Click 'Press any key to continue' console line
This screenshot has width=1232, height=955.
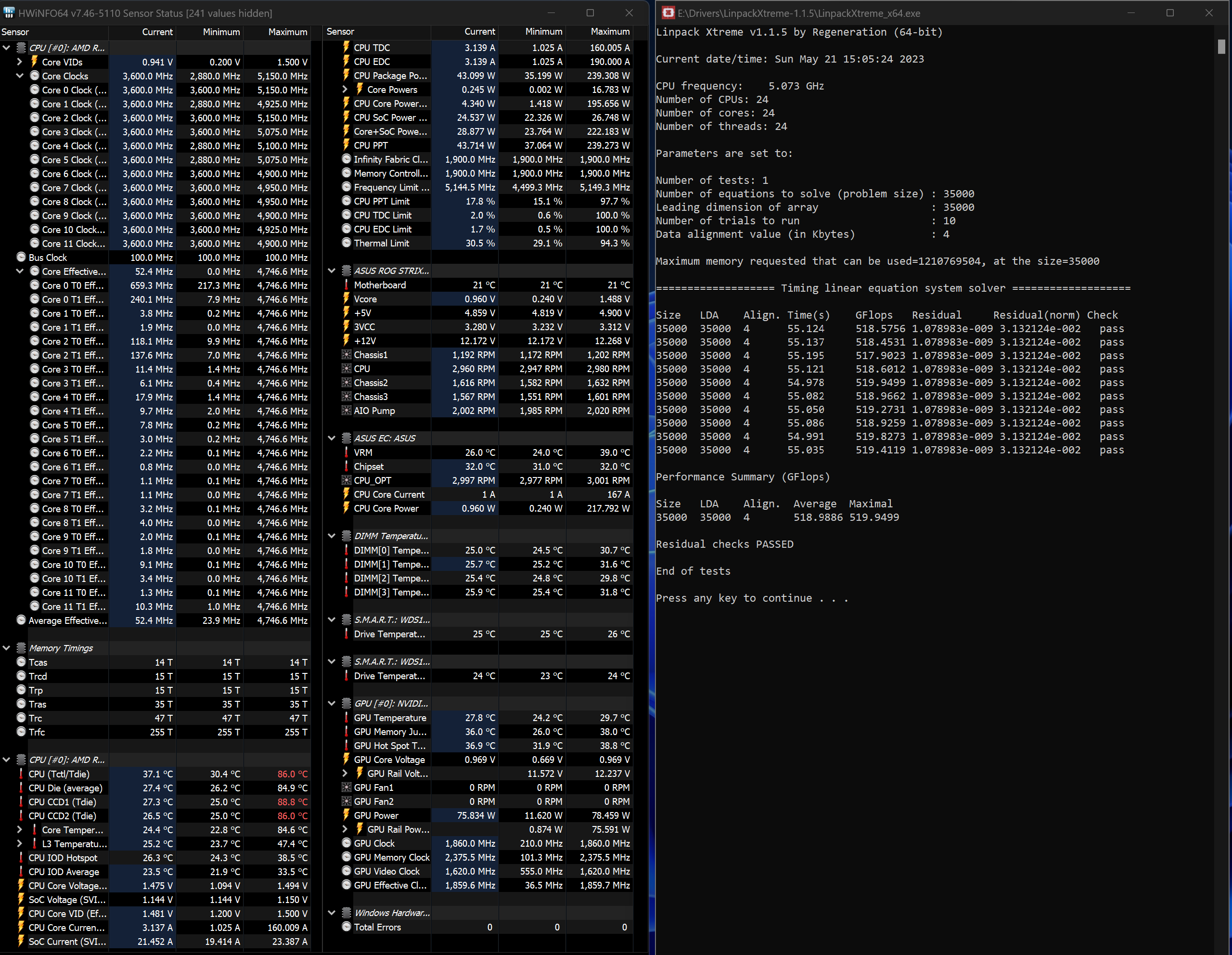click(x=752, y=598)
